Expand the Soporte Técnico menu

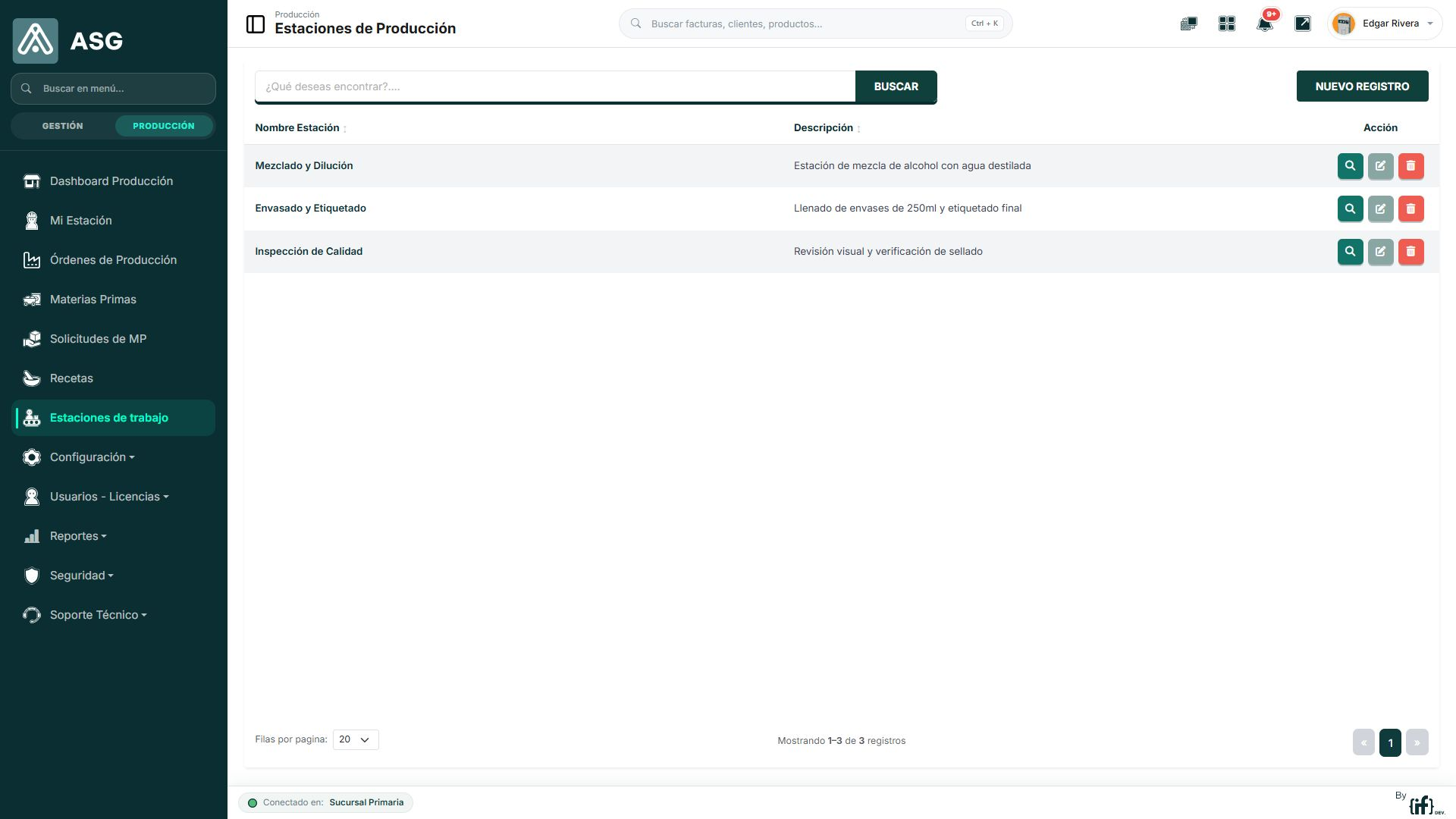114,615
